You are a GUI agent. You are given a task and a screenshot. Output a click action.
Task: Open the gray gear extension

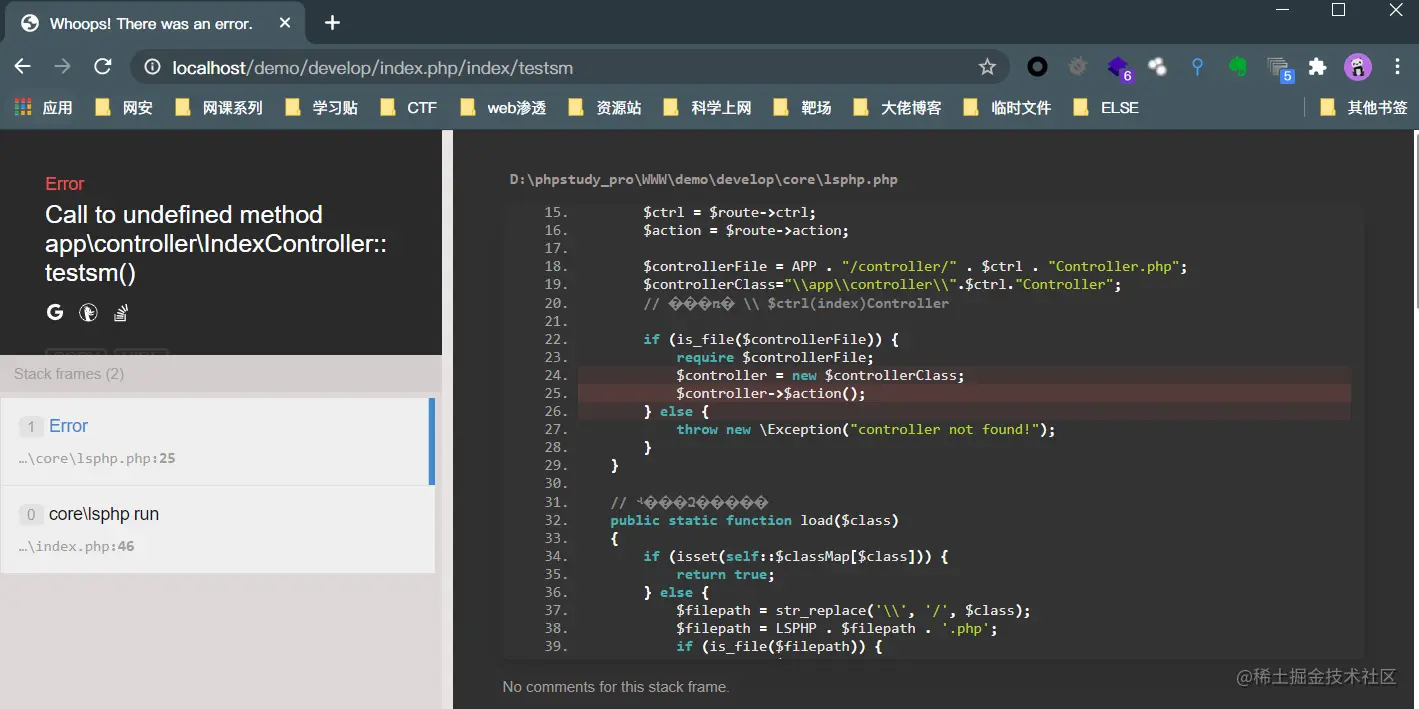[x=1077, y=67]
